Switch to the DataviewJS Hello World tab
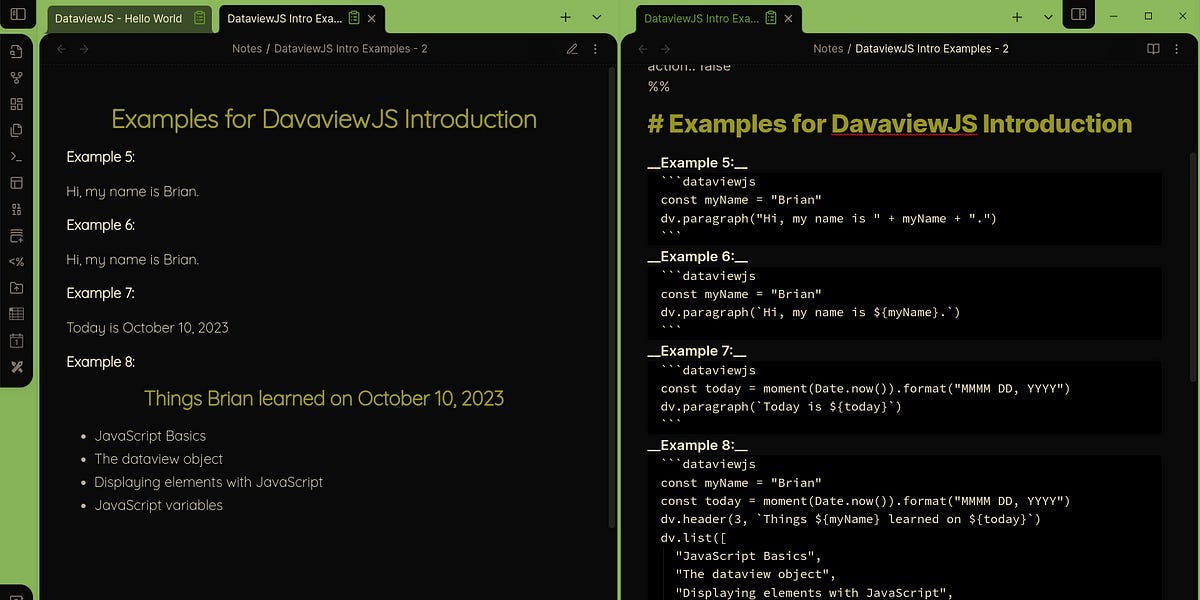This screenshot has width=1200, height=600. 118,17
